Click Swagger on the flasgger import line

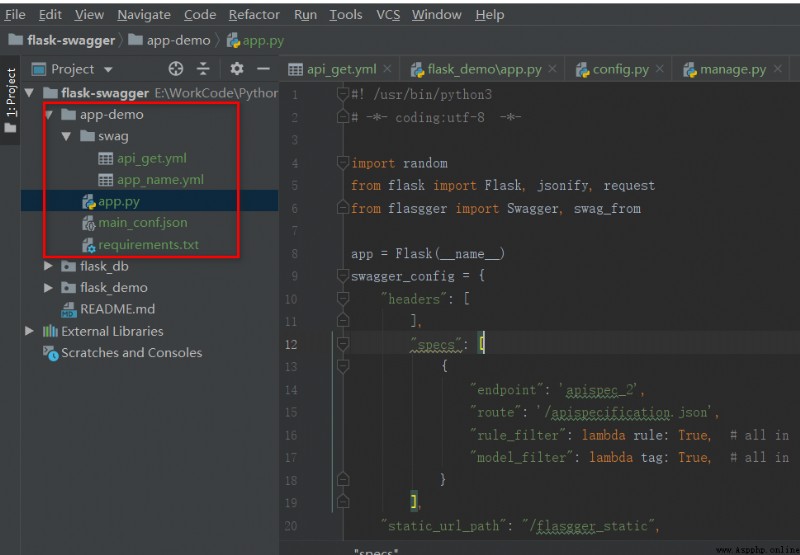tap(533, 209)
